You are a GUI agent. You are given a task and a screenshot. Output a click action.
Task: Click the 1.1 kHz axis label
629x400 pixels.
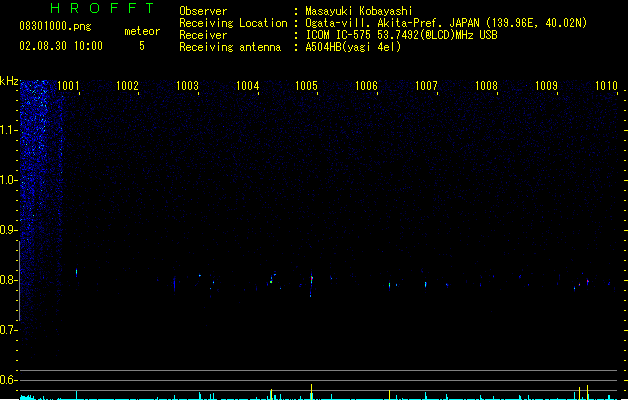(x=8, y=130)
